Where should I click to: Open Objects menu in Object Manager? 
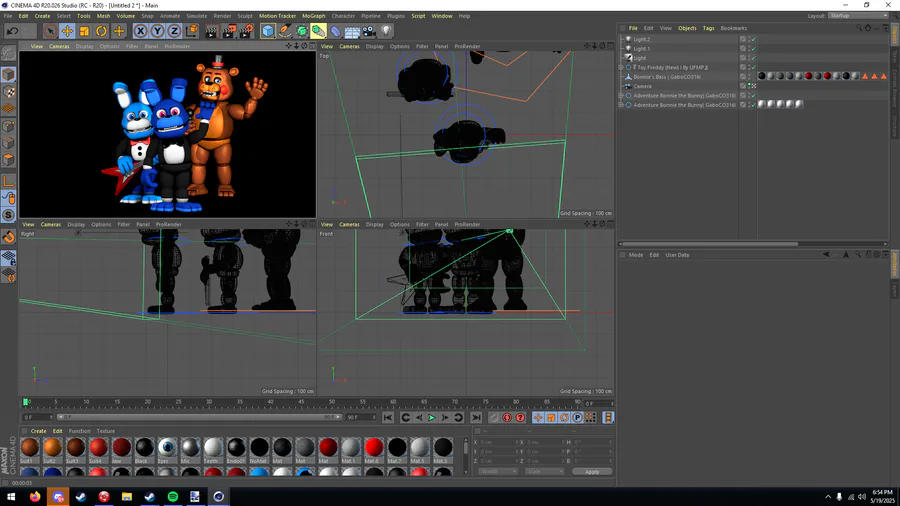coord(687,28)
